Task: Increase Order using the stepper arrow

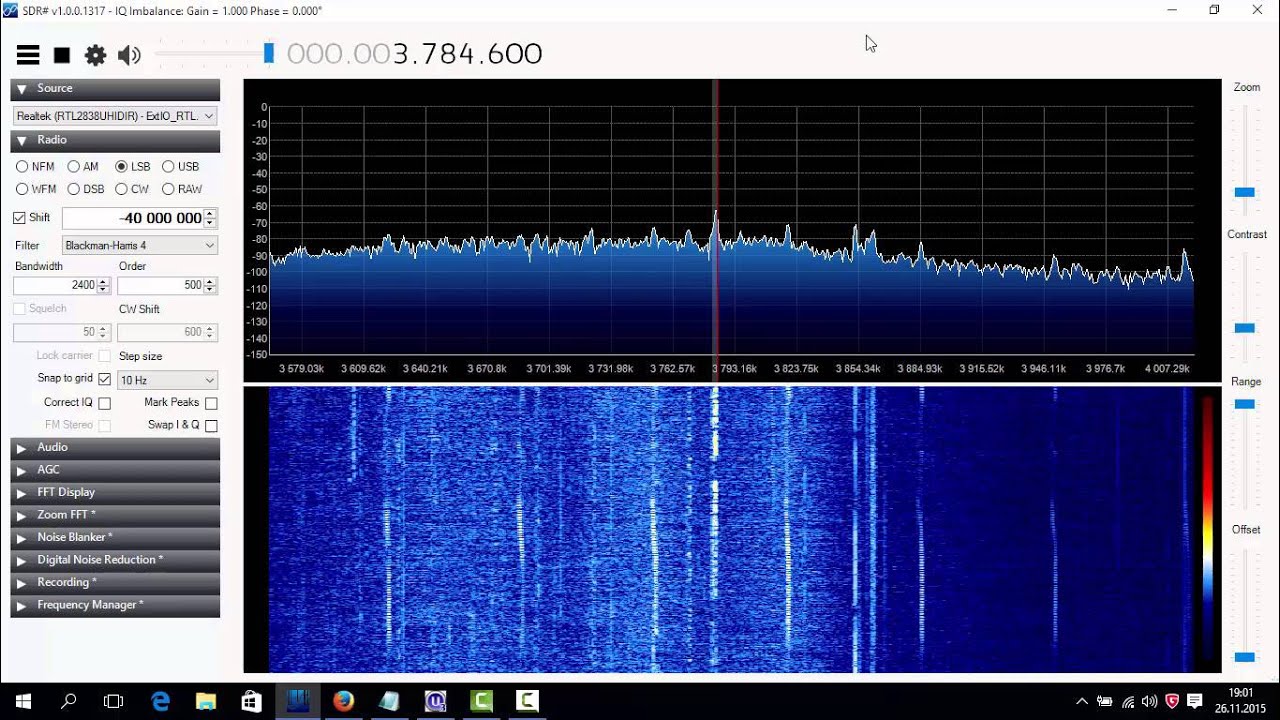Action: click(209, 281)
